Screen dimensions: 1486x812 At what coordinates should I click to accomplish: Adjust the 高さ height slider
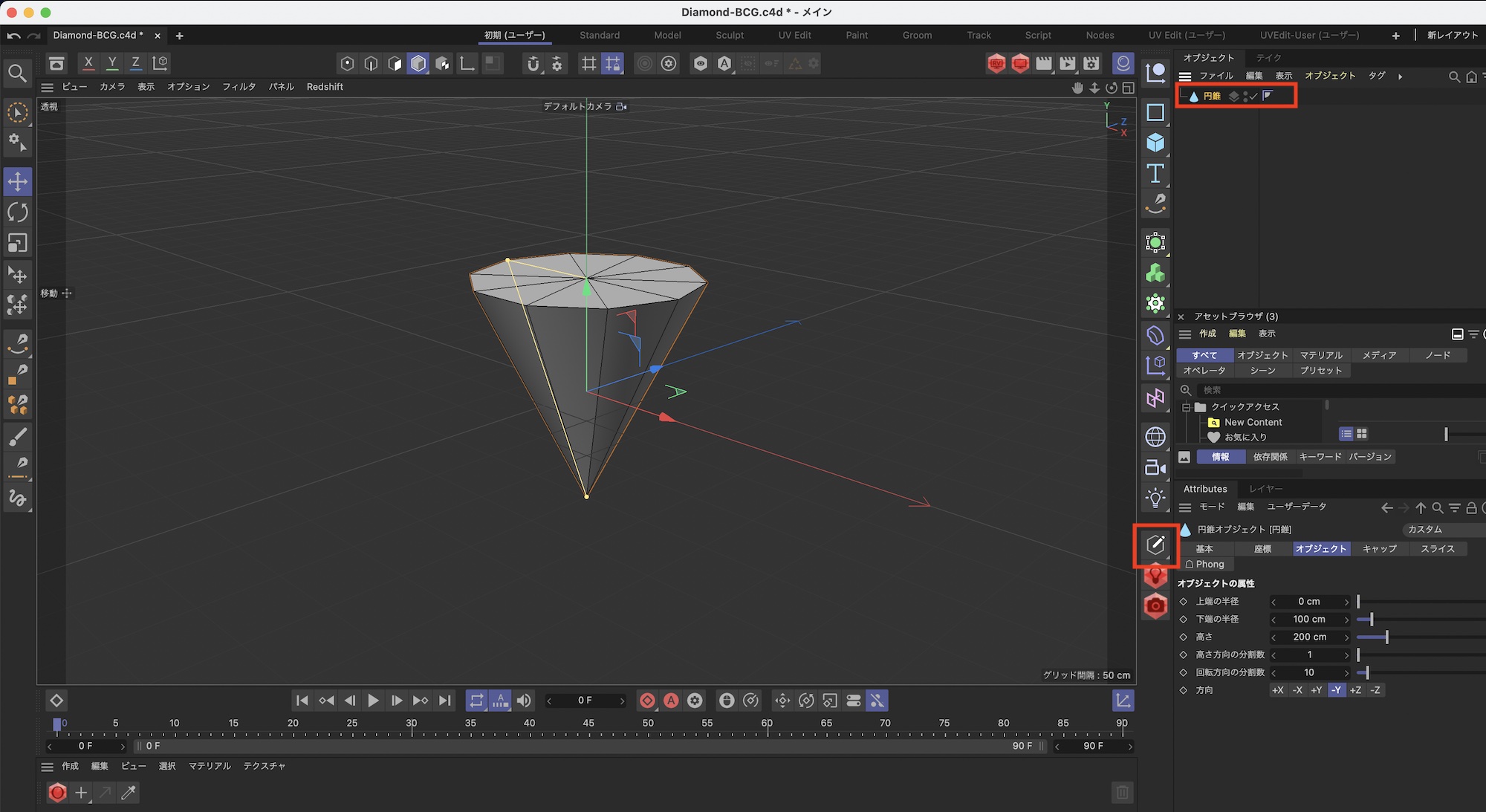[x=1386, y=637]
